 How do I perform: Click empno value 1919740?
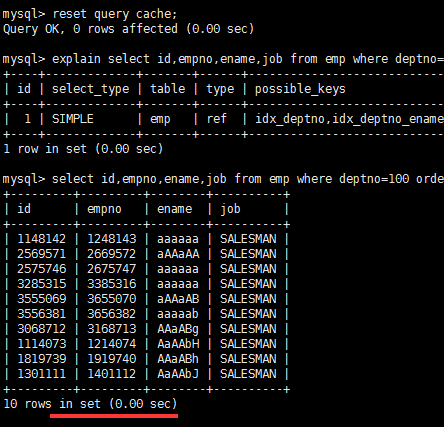click(x=112, y=359)
